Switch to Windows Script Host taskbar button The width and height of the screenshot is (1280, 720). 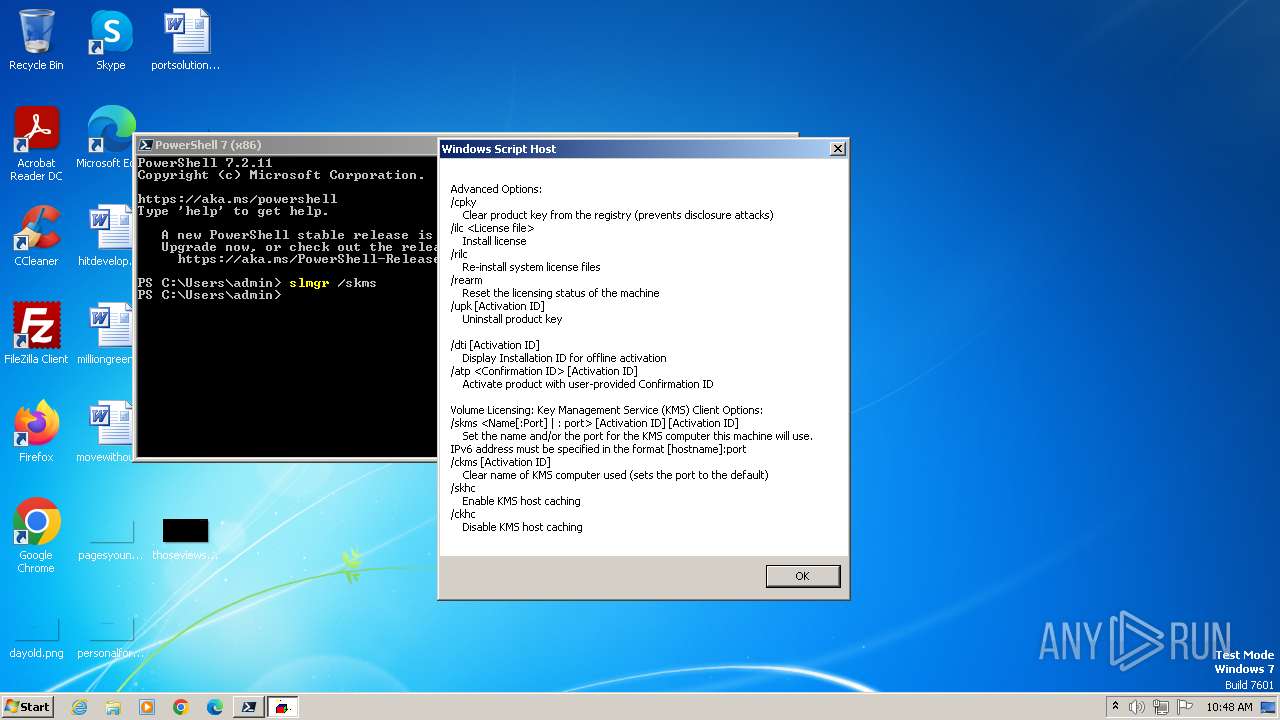point(283,707)
